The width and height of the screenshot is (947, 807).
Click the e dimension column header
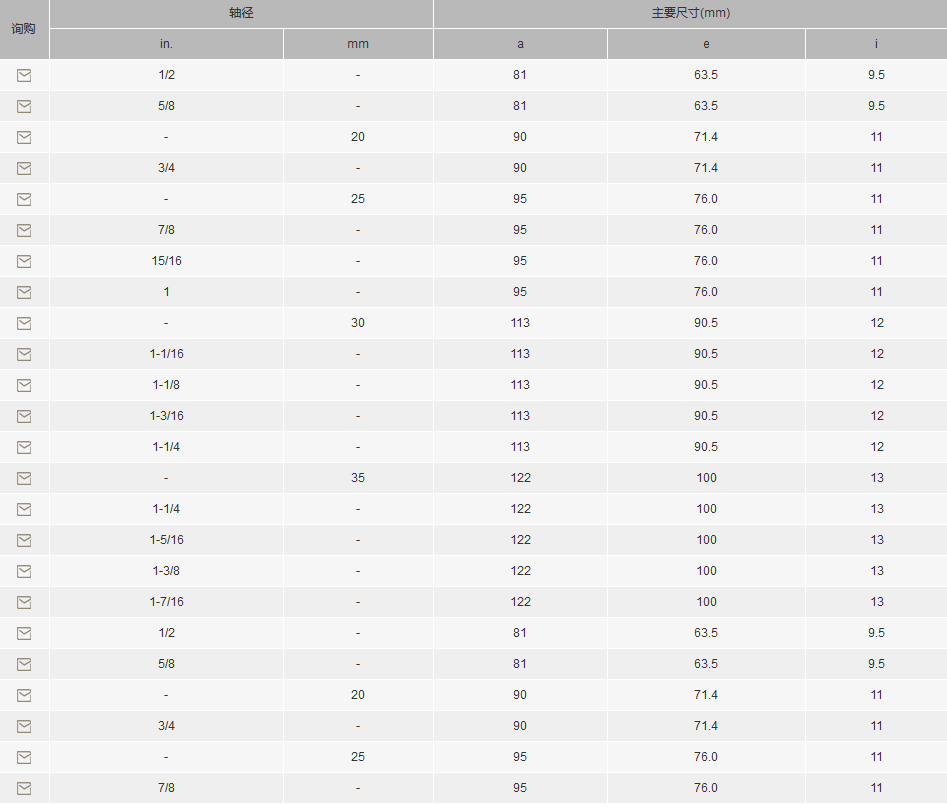tap(706, 44)
